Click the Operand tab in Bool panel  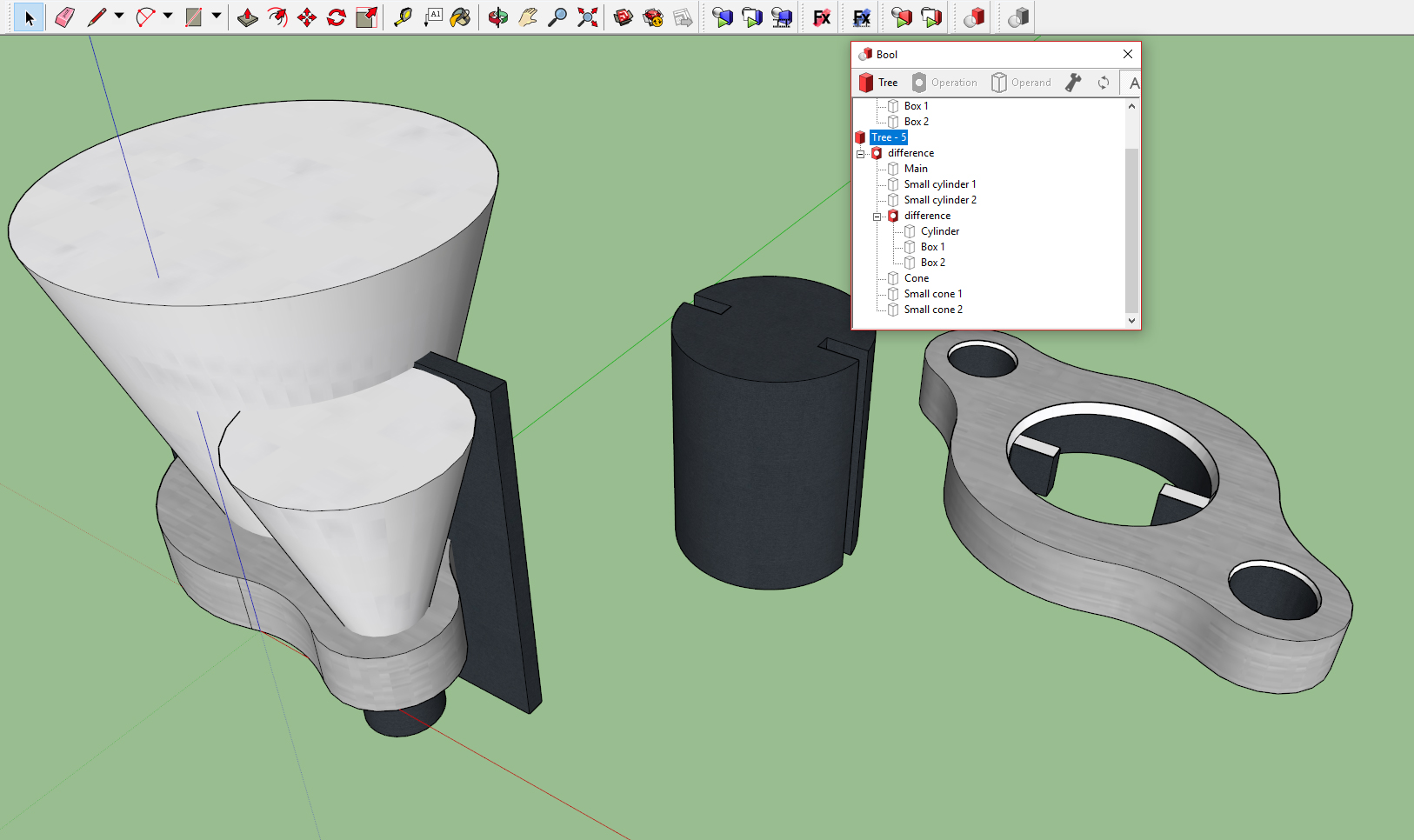coord(1022,83)
